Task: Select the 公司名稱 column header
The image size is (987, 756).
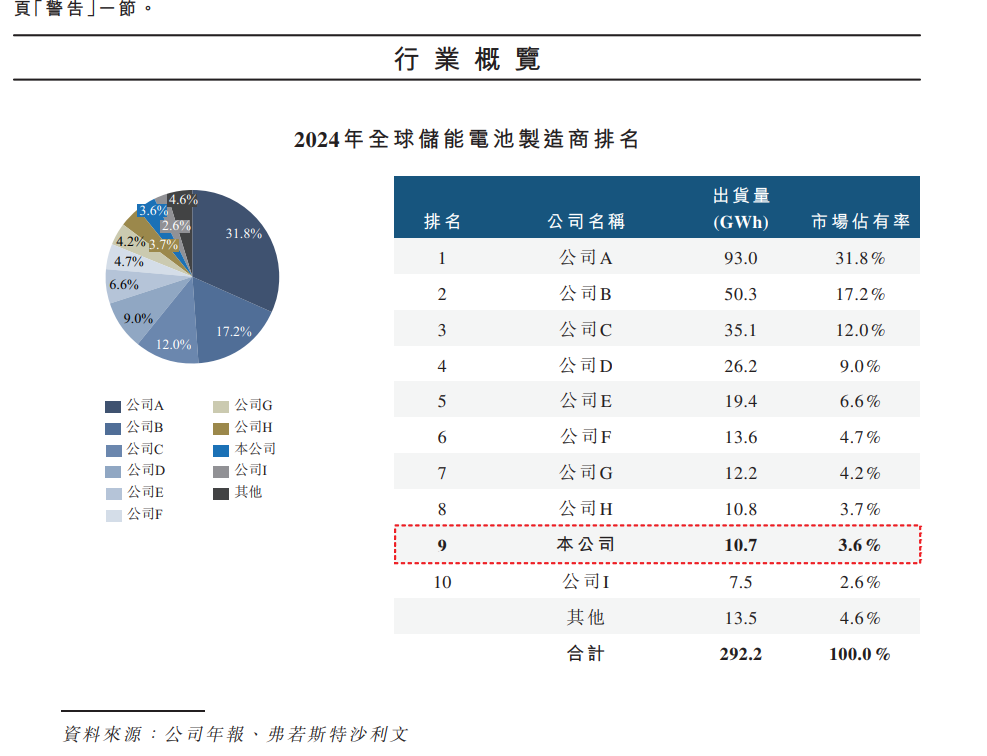Action: coord(586,222)
